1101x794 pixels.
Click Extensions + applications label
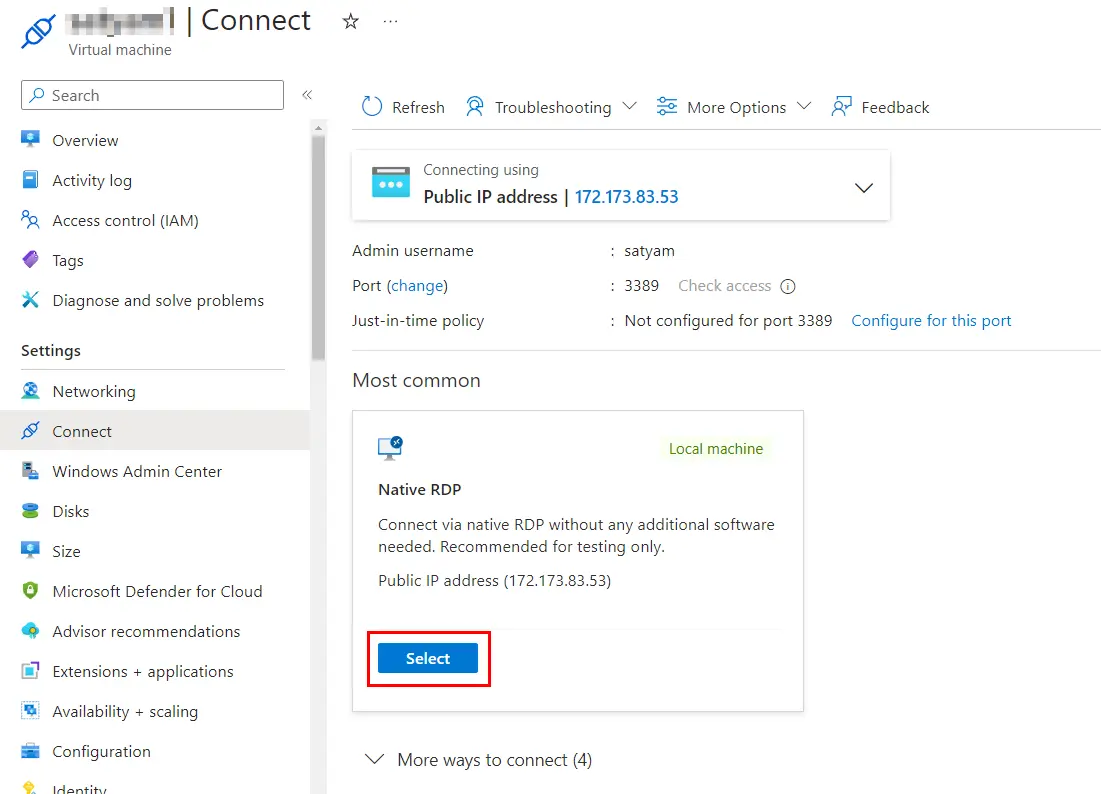click(143, 671)
